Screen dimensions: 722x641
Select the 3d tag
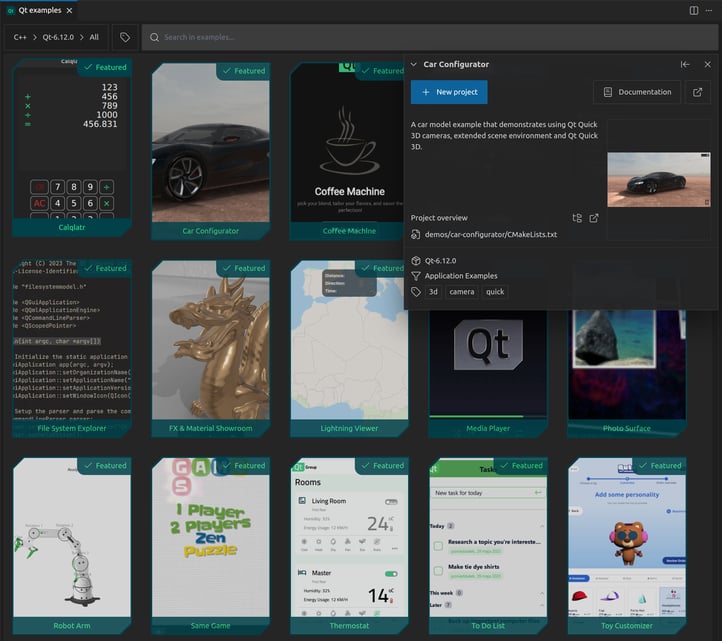pyautogui.click(x=433, y=291)
